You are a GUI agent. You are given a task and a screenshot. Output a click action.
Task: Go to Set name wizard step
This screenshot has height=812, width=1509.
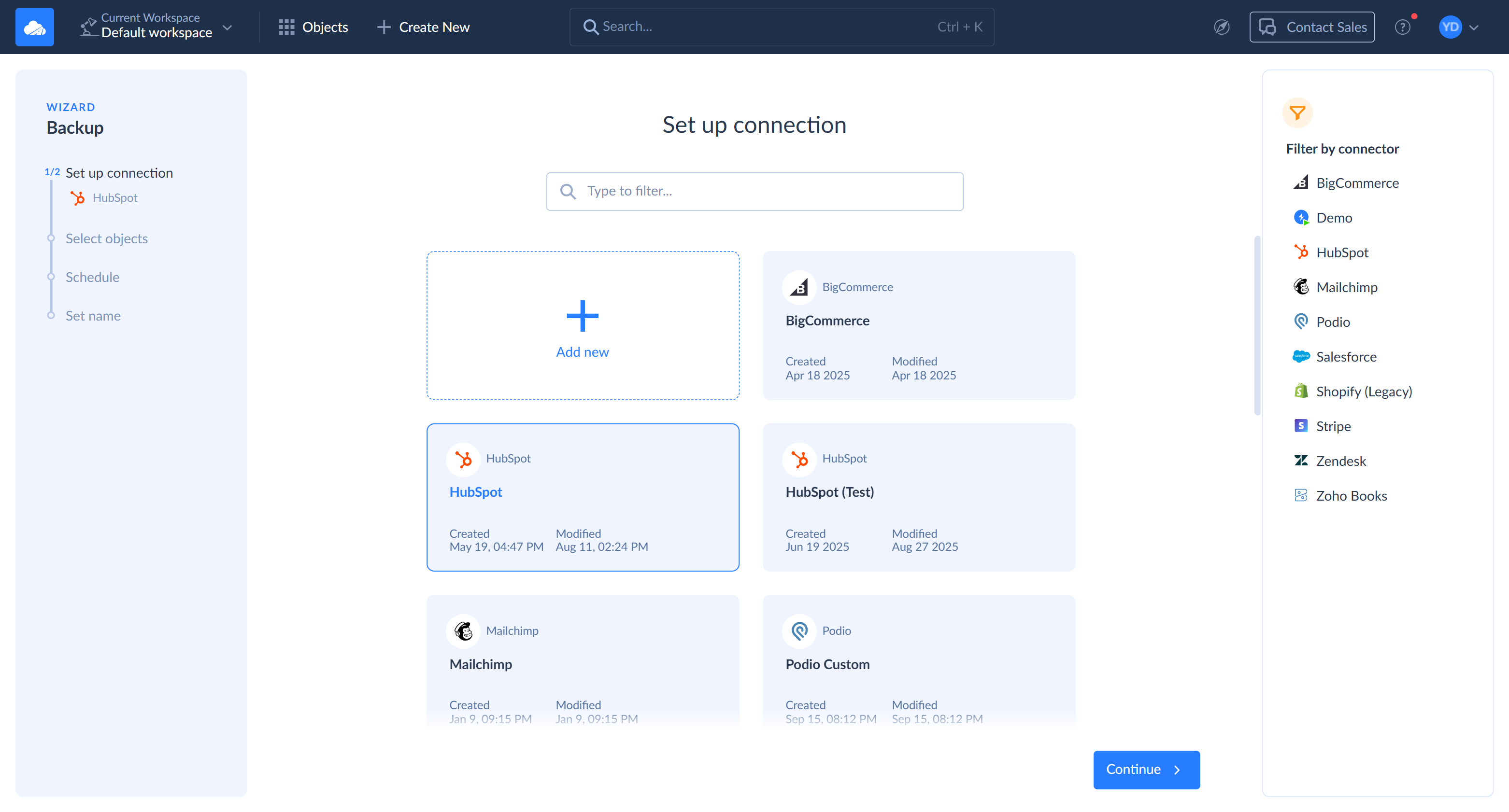click(93, 316)
